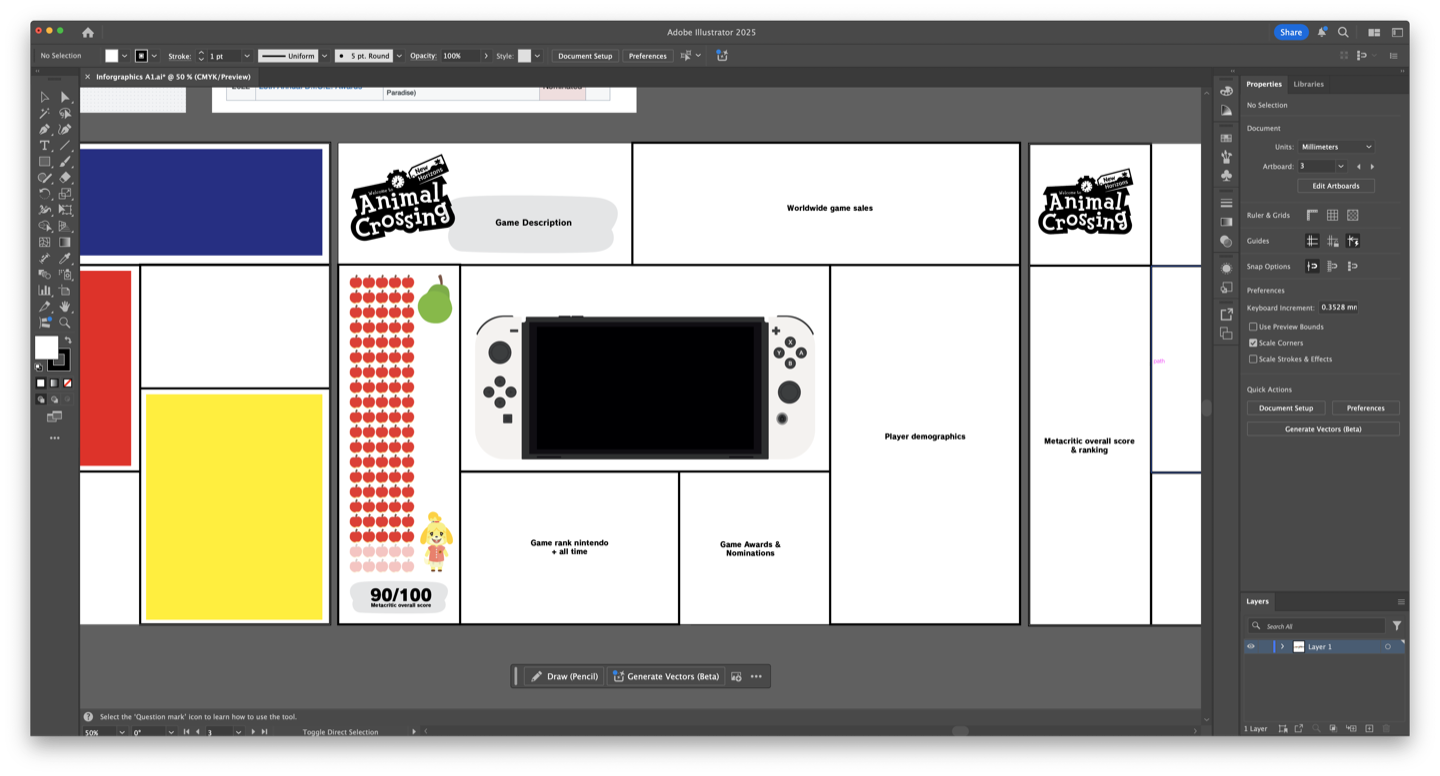Click the large white Fill box in toolbar
Viewport: 1440px width, 776px height.
click(x=46, y=347)
